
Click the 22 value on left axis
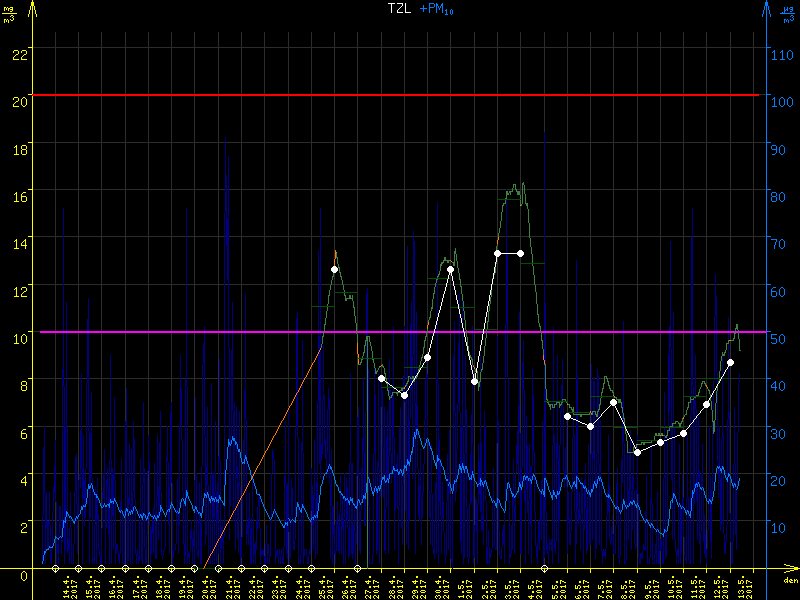click(x=18, y=54)
